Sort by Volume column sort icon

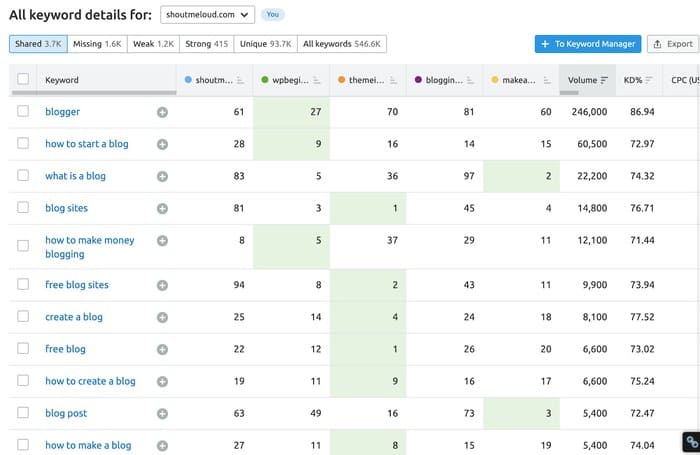click(x=604, y=80)
